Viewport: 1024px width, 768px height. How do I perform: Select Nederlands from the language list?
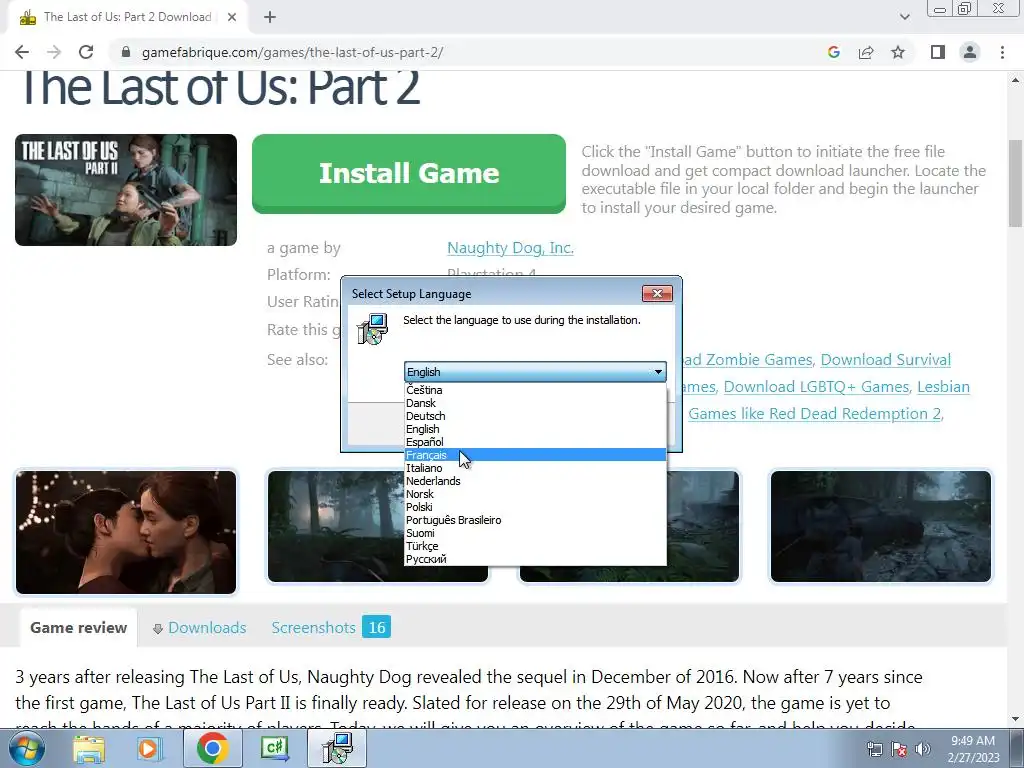pyautogui.click(x=535, y=481)
